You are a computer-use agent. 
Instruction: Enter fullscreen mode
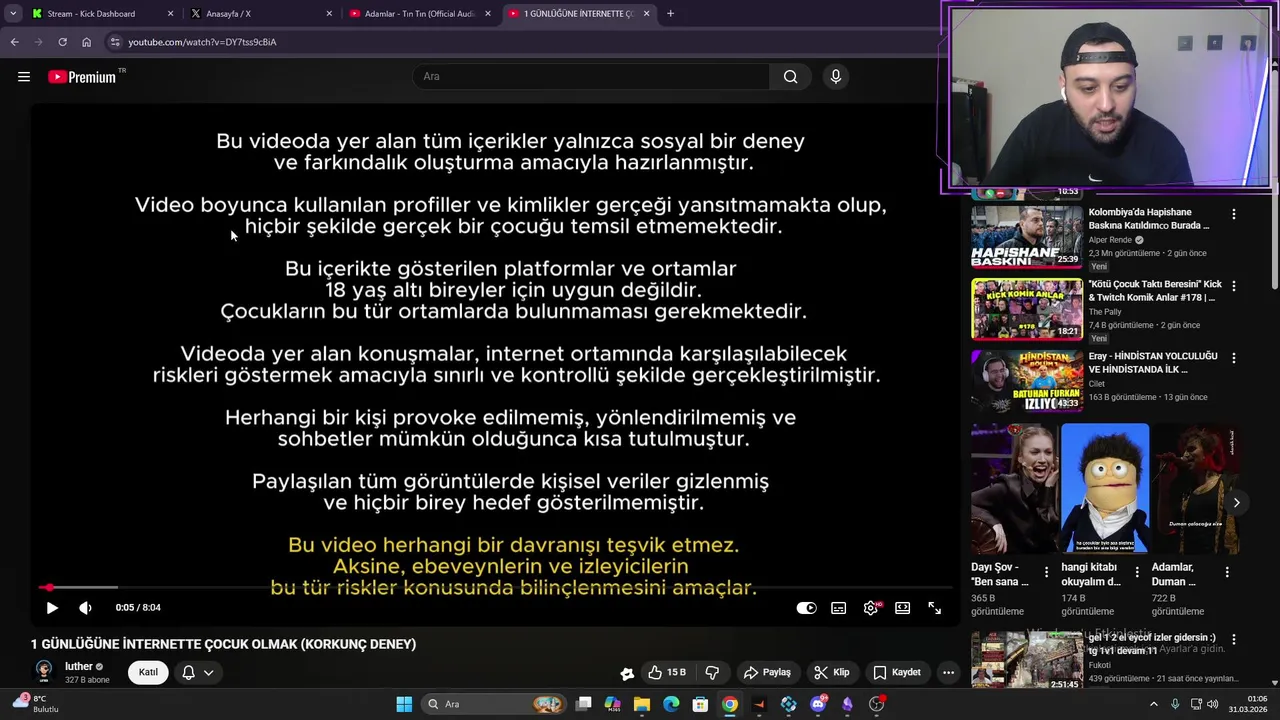pos(934,608)
